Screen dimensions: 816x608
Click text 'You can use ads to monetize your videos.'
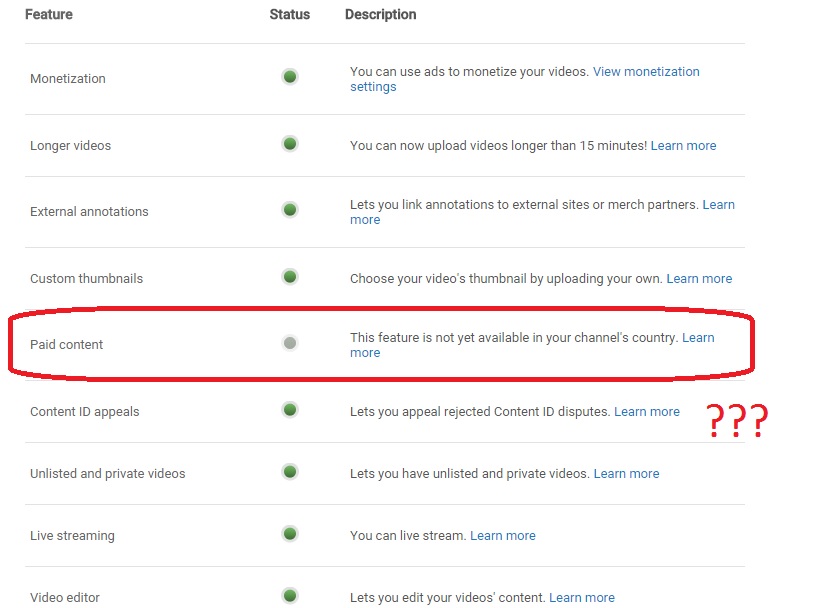click(x=469, y=72)
